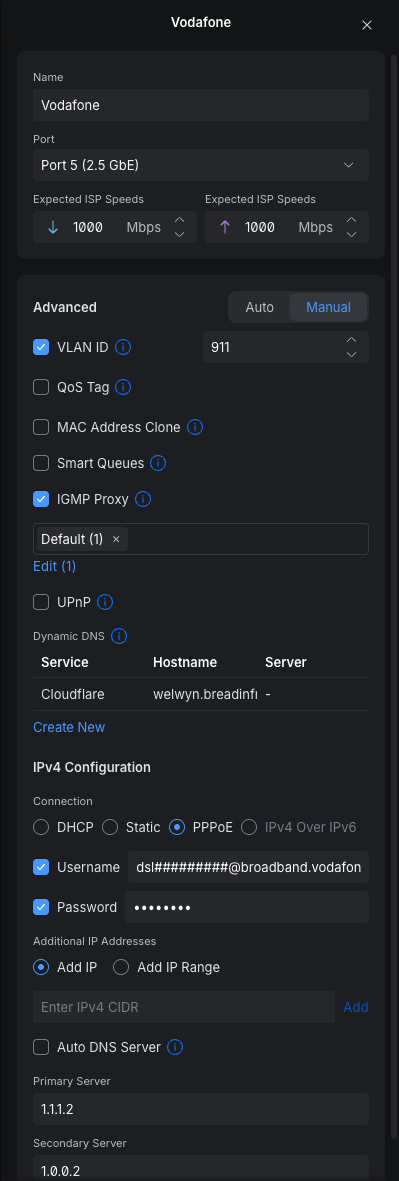Select the PPPoE connection radio button
The width and height of the screenshot is (399, 1181).
point(177,827)
